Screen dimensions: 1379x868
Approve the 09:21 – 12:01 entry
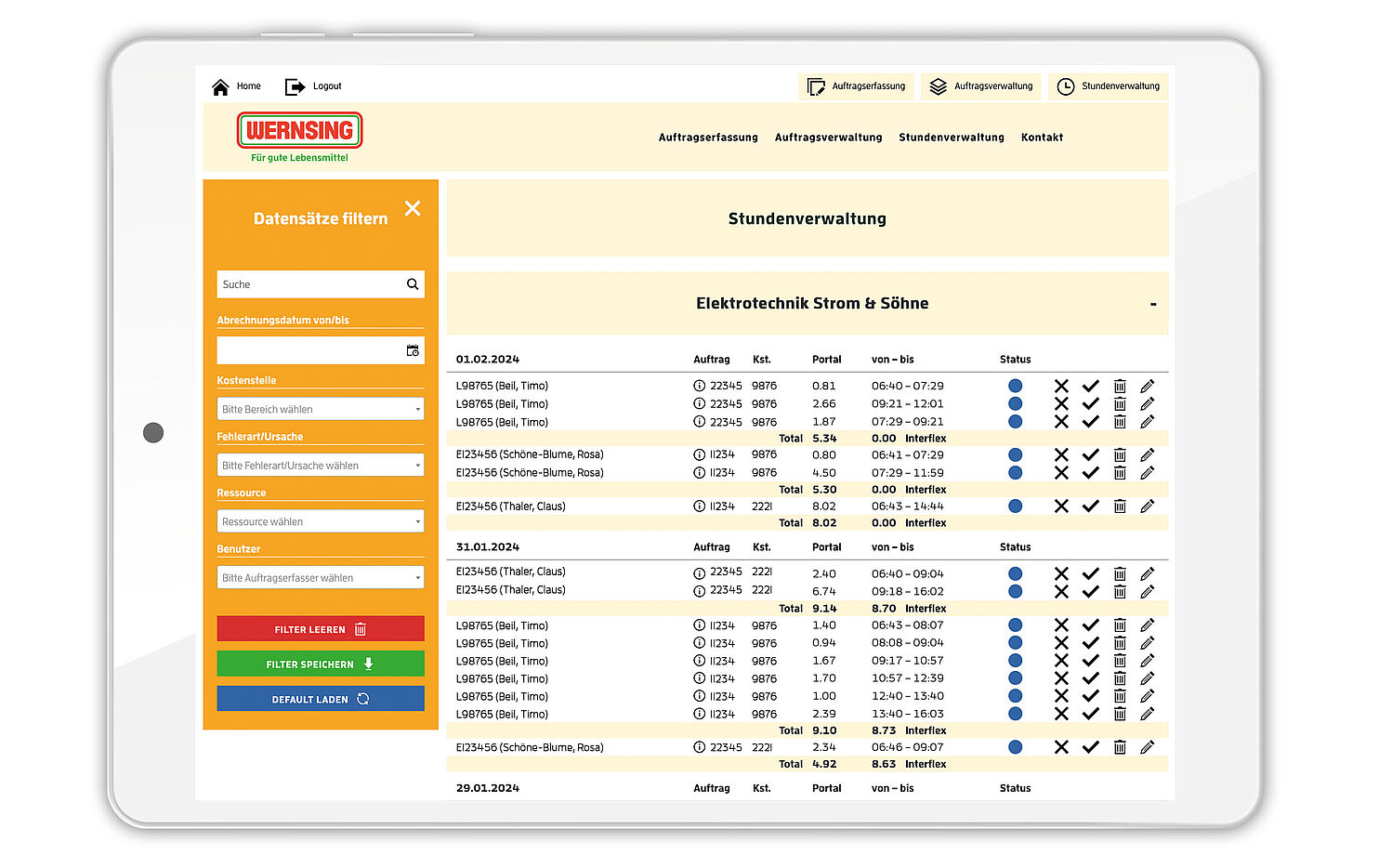click(1091, 403)
